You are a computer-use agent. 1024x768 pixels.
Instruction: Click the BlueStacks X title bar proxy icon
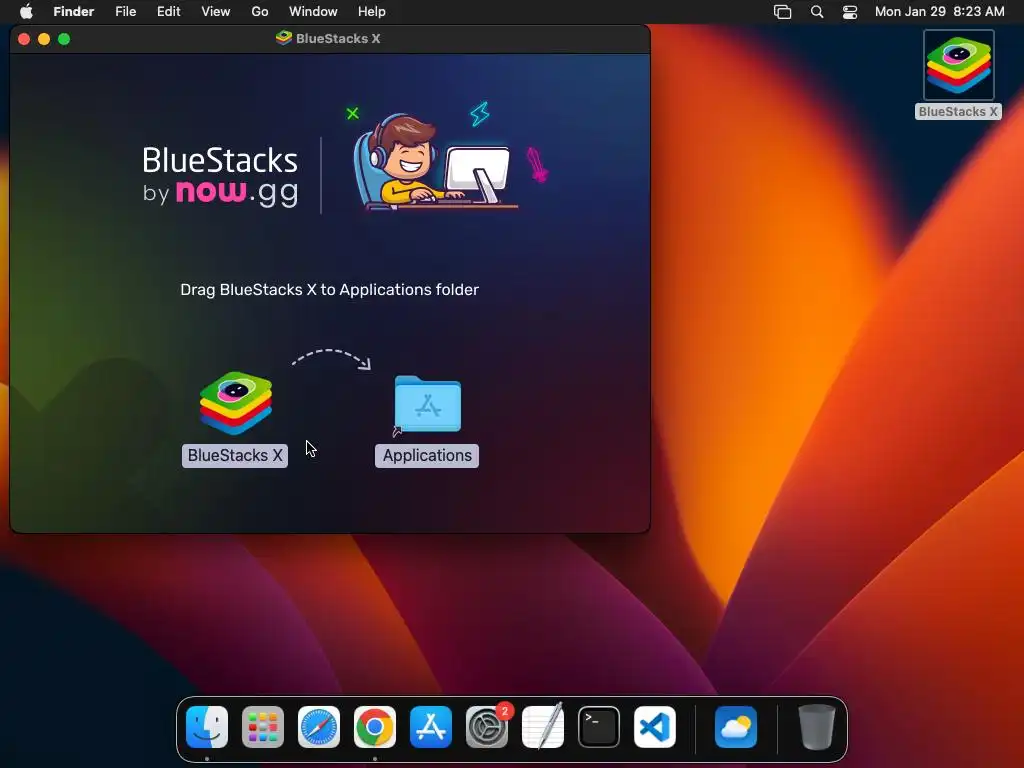click(283, 38)
